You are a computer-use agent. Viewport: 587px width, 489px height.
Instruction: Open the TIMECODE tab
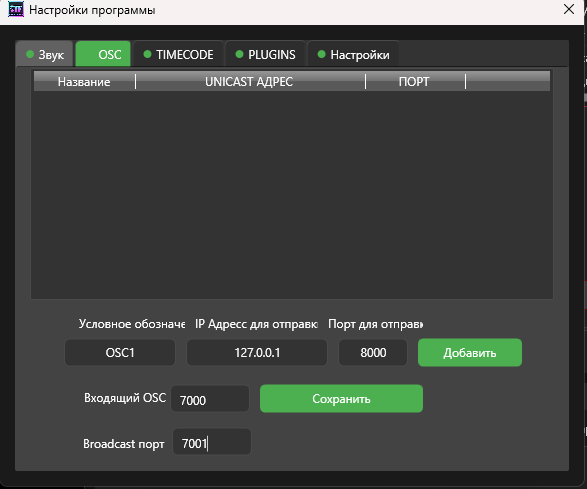[x=178, y=54]
